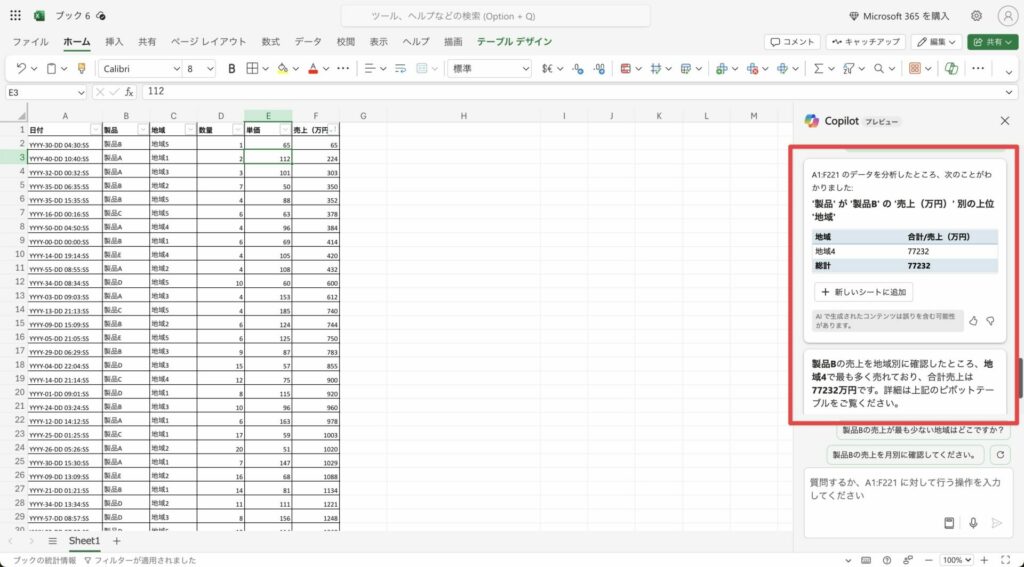Open the ファイル menu tab
1024x567 pixels.
tap(30, 42)
